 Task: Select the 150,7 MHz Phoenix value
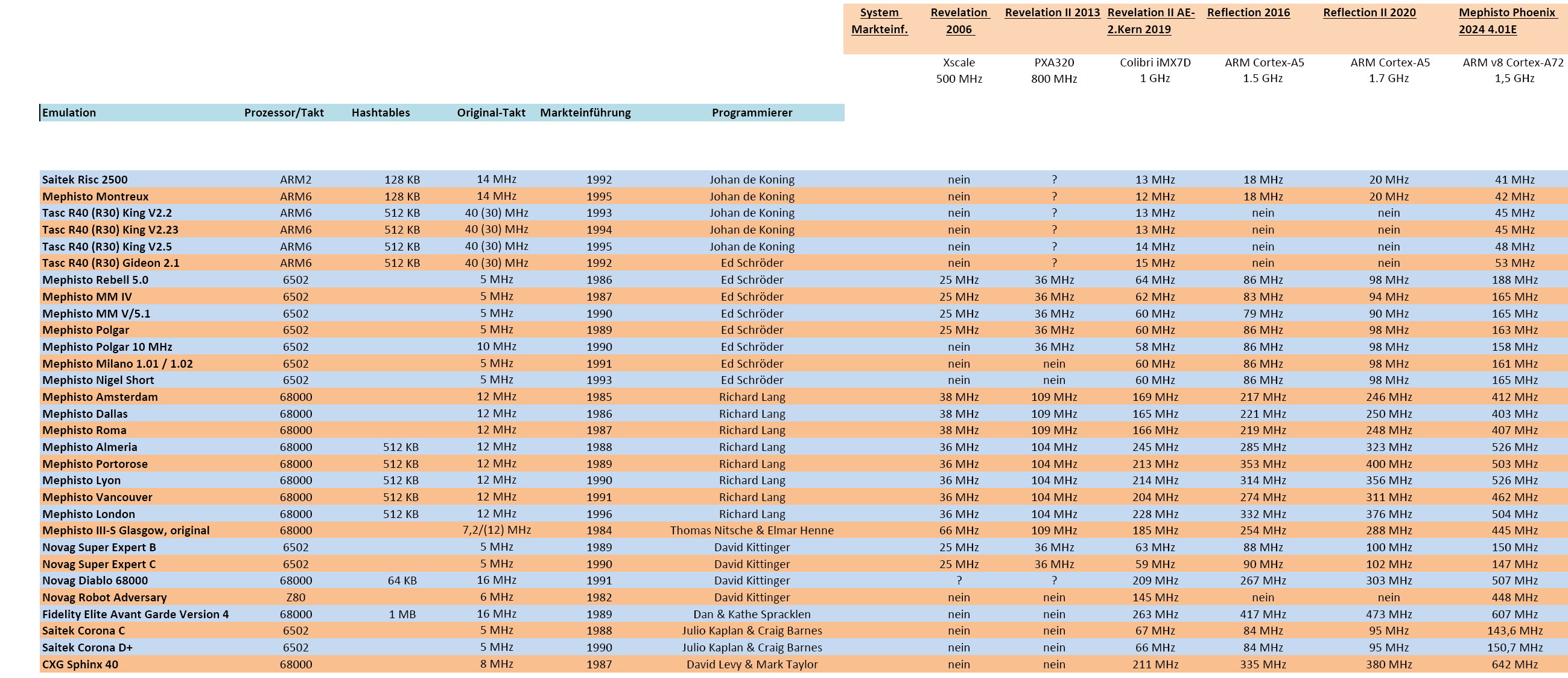click(1514, 648)
